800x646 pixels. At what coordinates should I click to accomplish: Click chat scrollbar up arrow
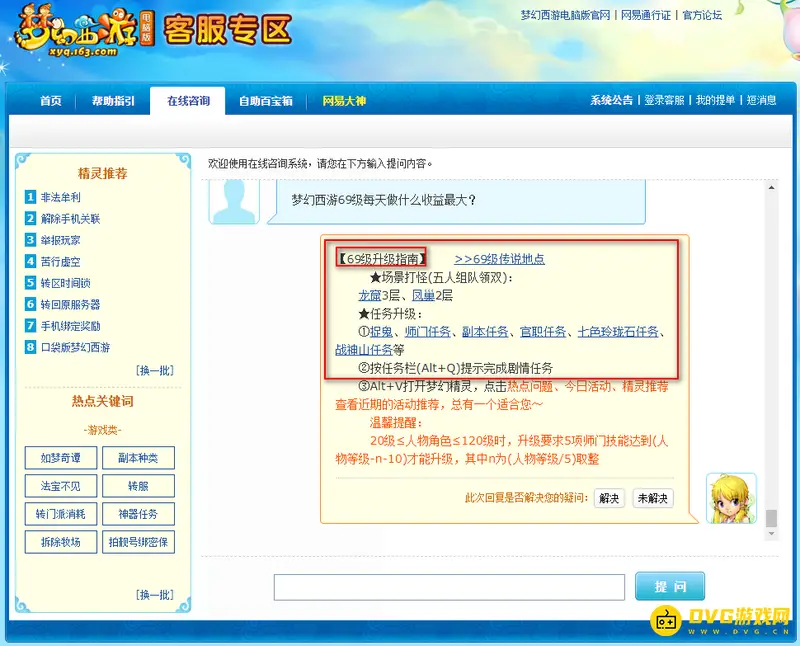[x=771, y=188]
